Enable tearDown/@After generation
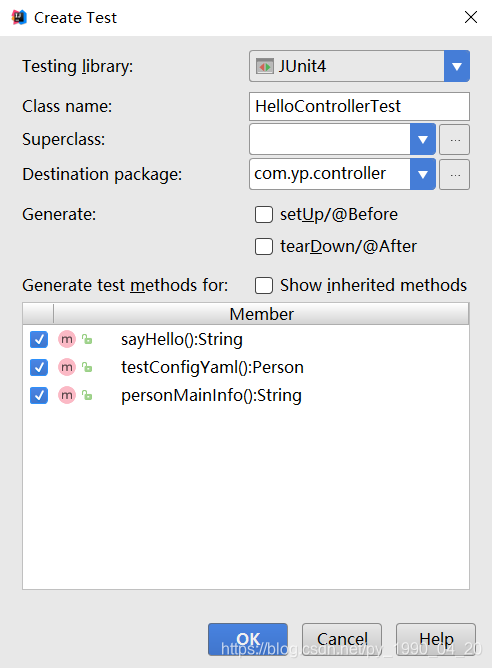The image size is (492, 668). tap(264, 246)
